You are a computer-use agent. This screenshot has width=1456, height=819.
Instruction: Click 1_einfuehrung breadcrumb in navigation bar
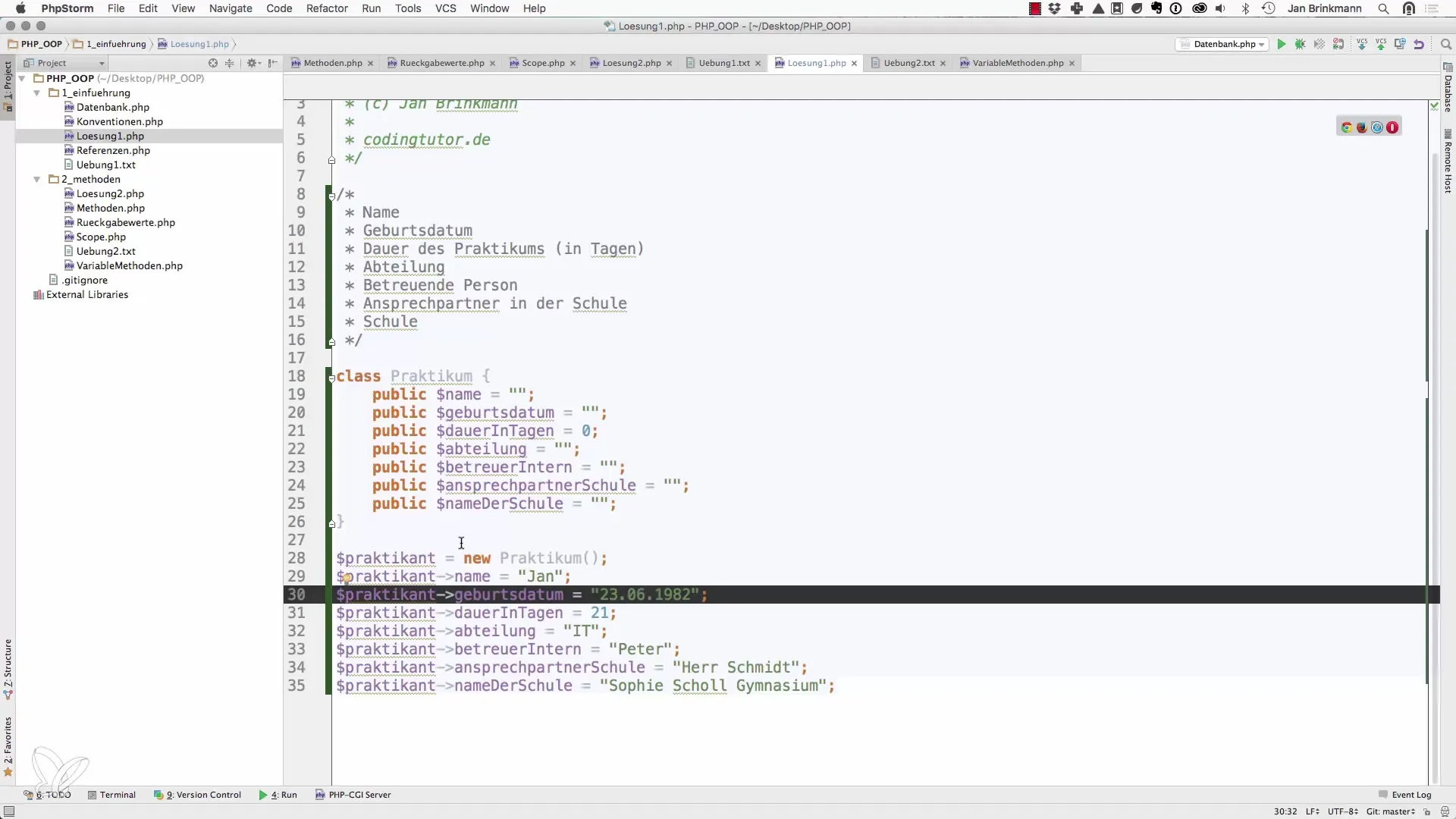tap(110, 44)
